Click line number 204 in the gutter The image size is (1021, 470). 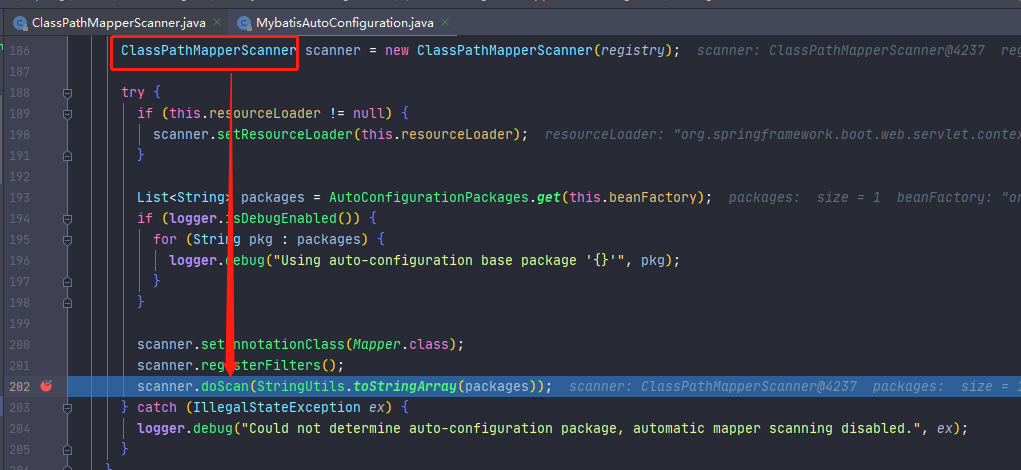(20, 428)
